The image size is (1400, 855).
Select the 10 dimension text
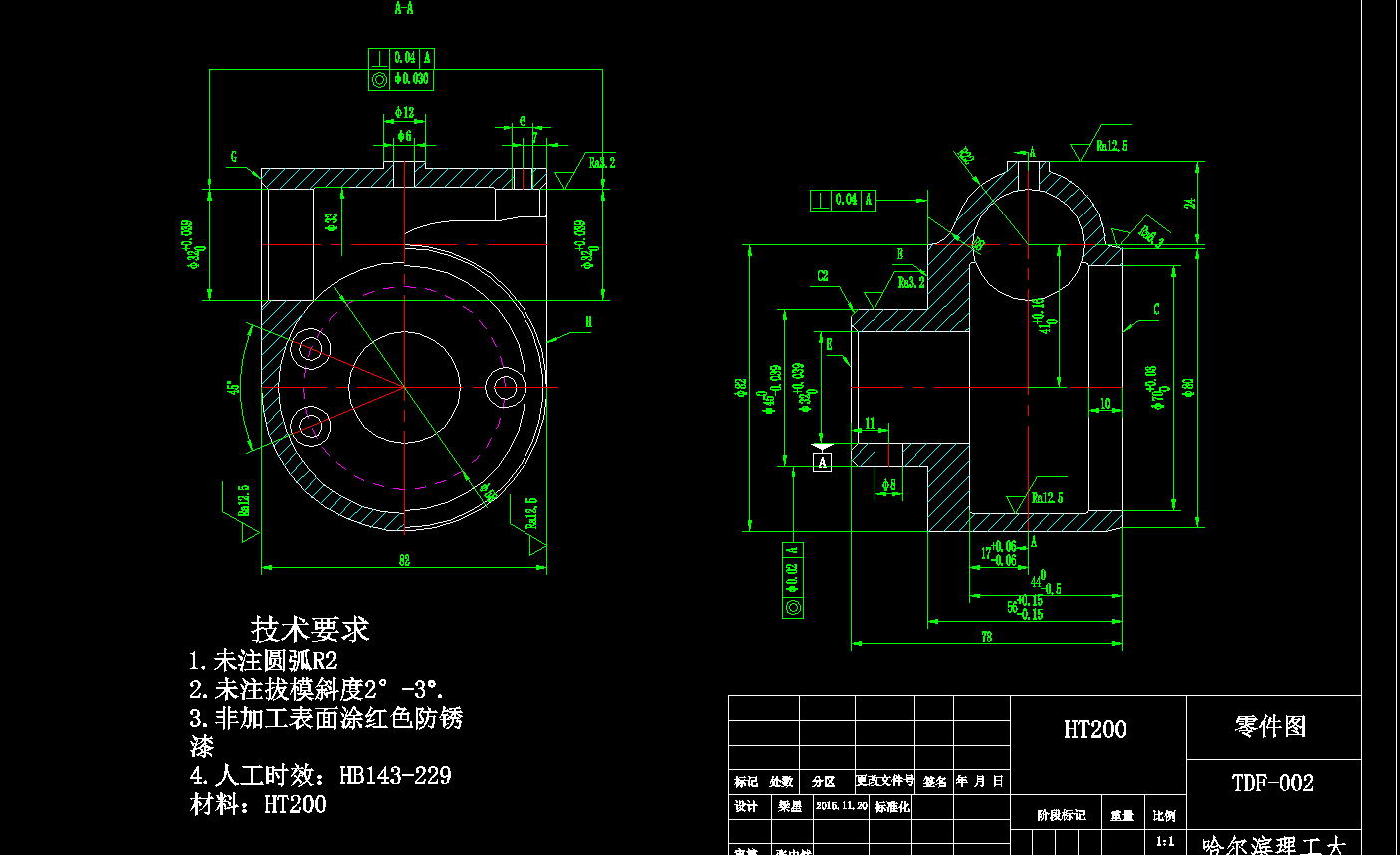click(1105, 404)
